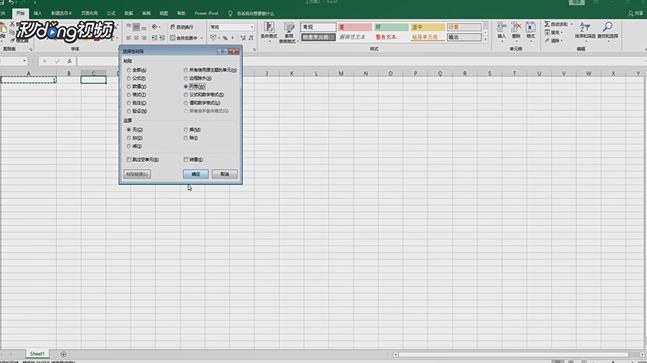Open the 页面布局 (Page Layout) ribbon tab
Screen dimensions: 647x363
pos(90,14)
